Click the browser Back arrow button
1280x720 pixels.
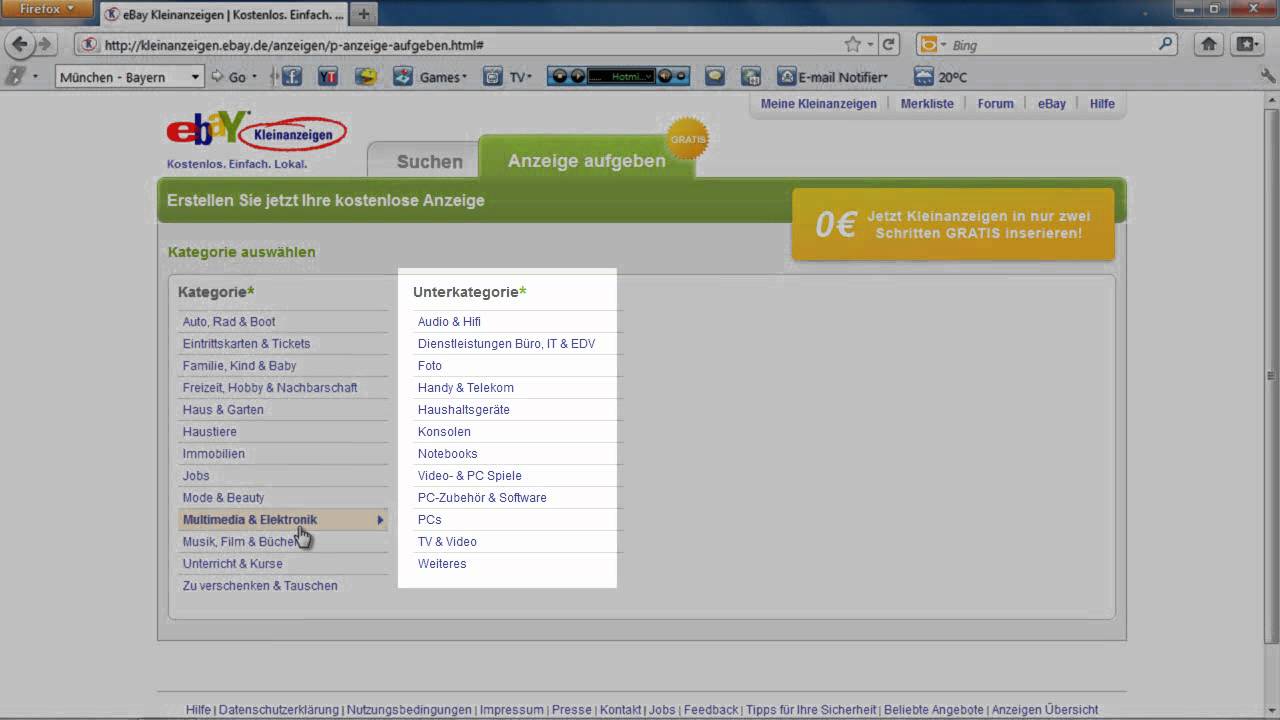click(19, 44)
